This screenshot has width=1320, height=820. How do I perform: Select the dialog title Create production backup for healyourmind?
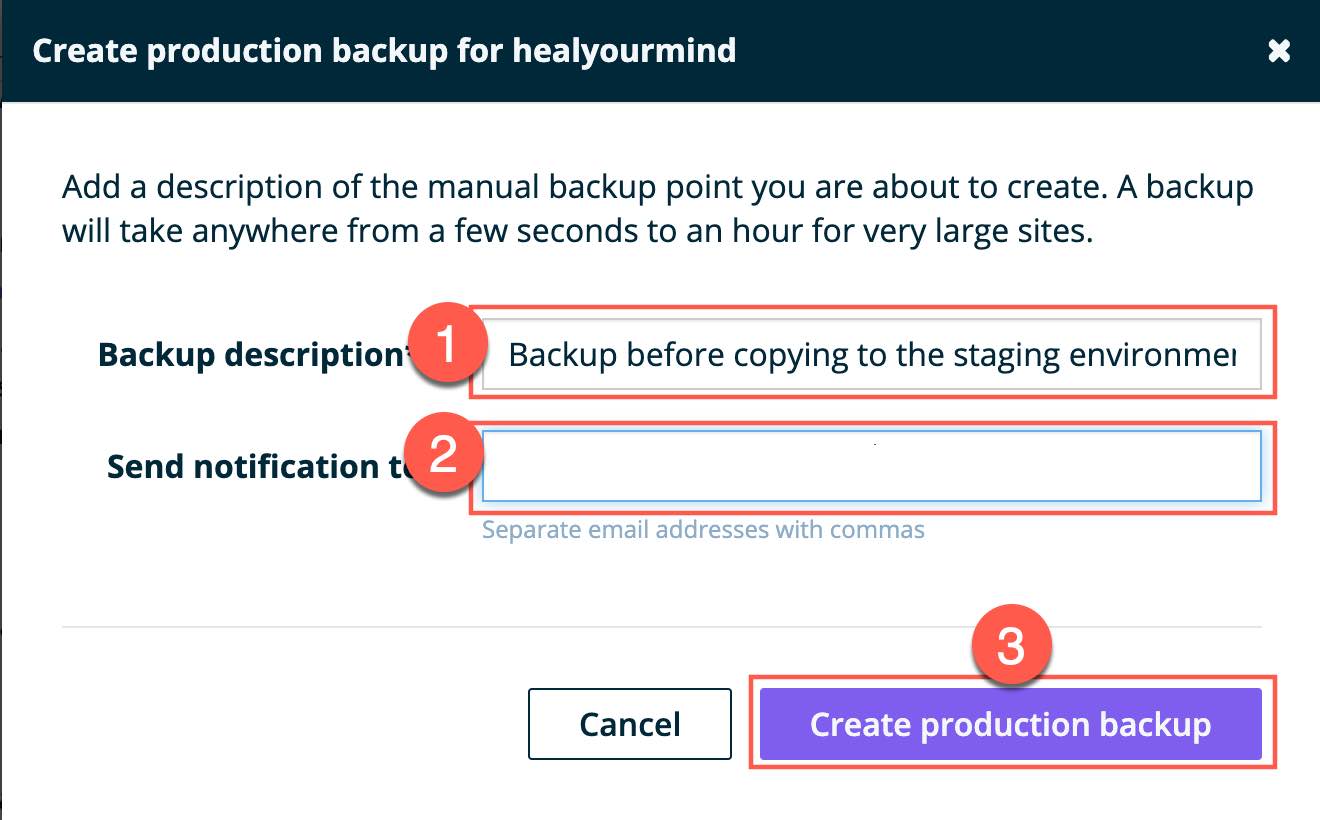385,50
